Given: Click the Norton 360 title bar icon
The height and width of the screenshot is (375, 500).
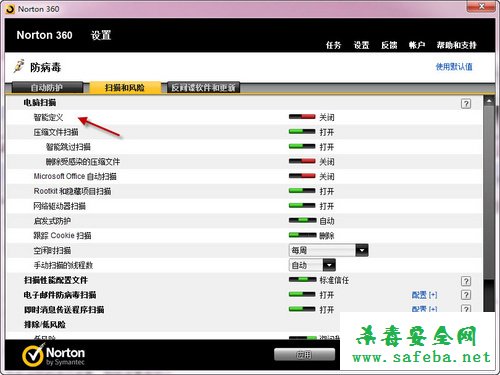Looking at the screenshot, I should [10, 9].
